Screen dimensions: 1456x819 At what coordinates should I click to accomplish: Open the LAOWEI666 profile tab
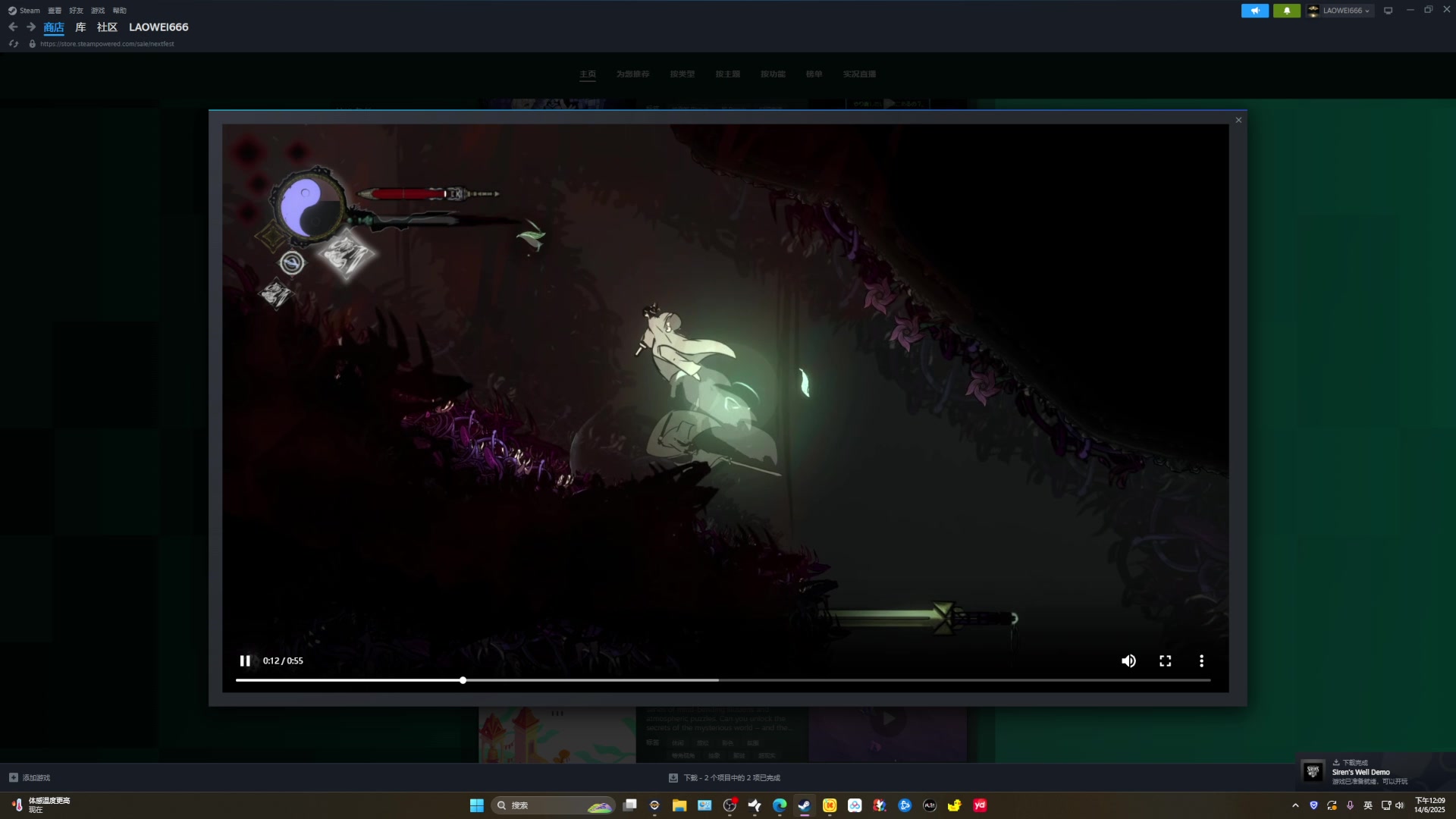point(158,27)
